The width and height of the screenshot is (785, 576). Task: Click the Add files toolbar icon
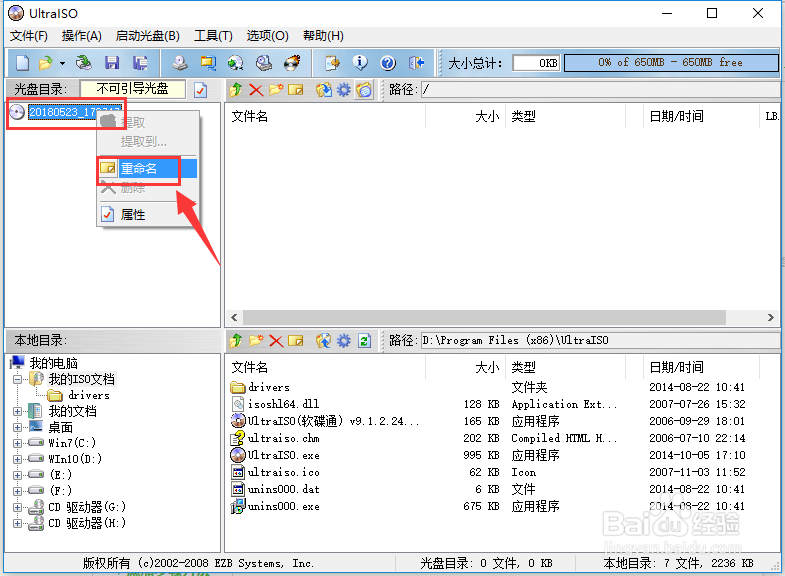pyautogui.click(x=332, y=63)
